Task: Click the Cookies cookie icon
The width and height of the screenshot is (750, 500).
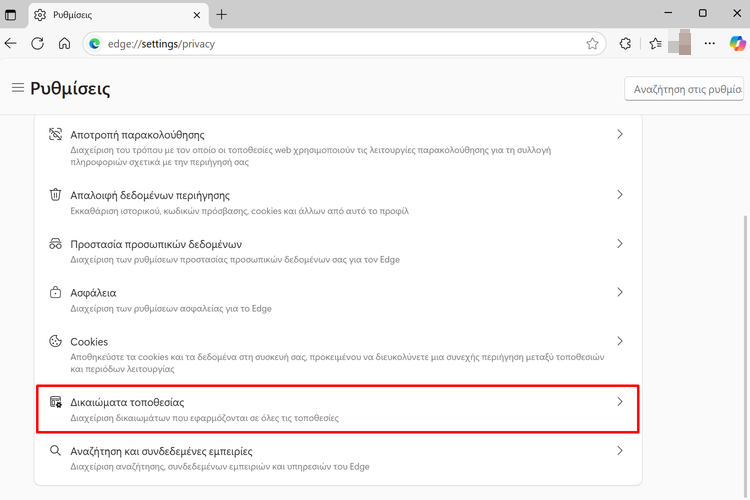Action: coord(55,341)
